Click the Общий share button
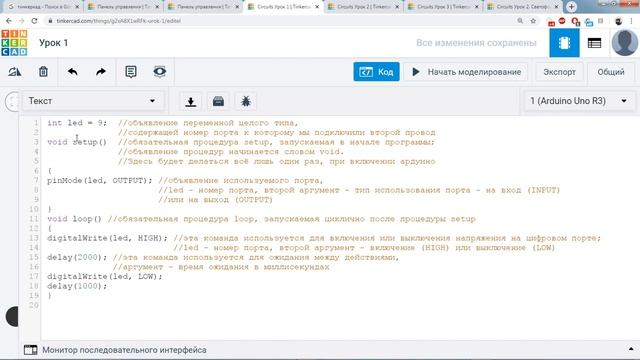Viewport: 640px width, 360px height. (611, 72)
